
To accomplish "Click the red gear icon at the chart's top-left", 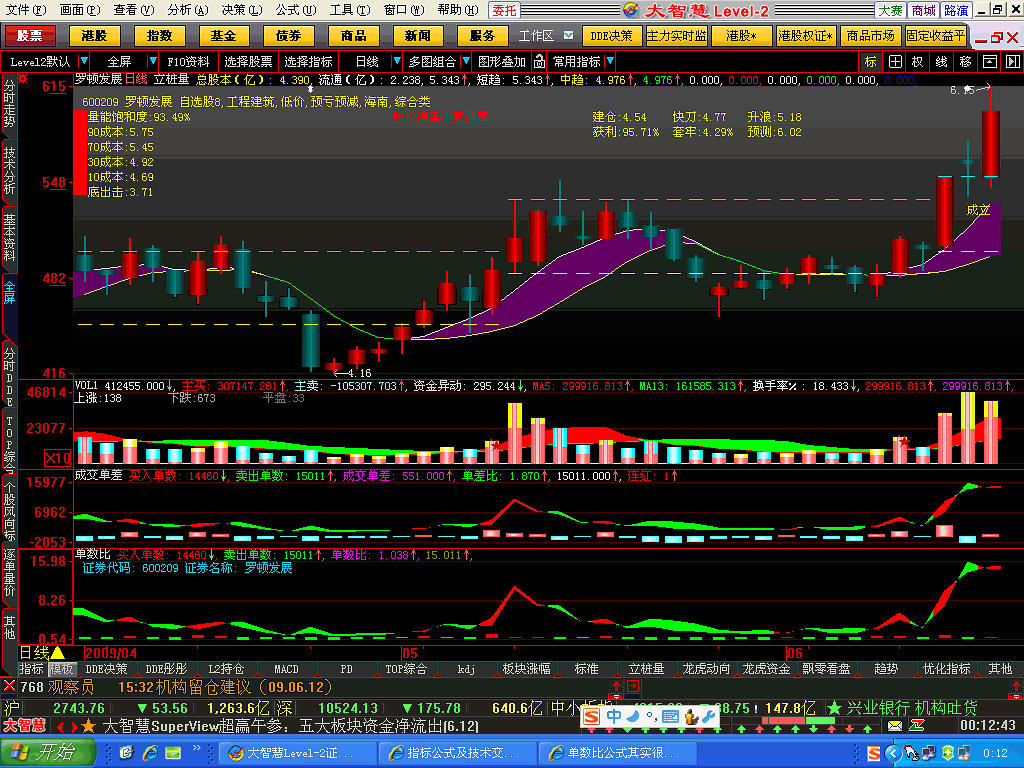I will (x=23, y=79).
